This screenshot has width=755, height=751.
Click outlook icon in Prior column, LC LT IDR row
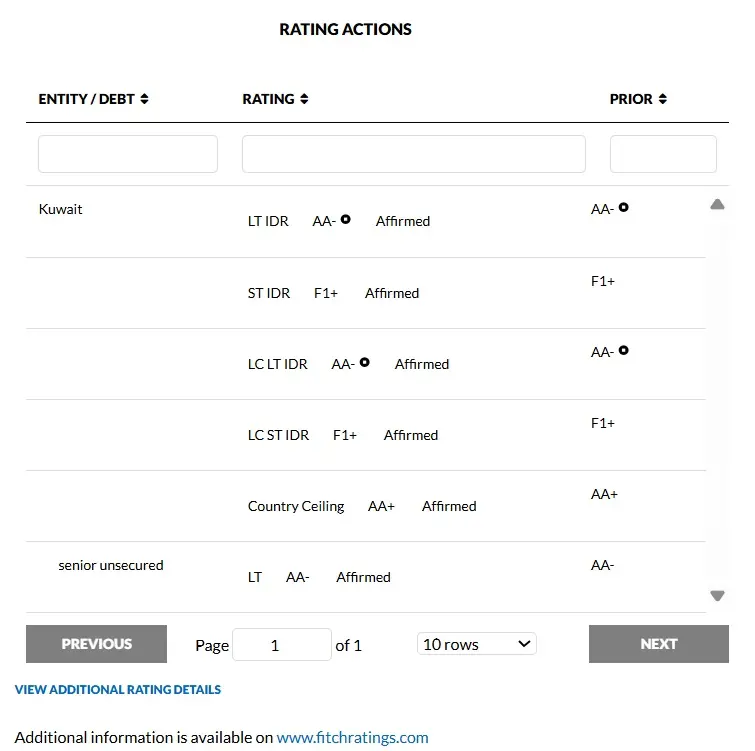click(x=623, y=350)
